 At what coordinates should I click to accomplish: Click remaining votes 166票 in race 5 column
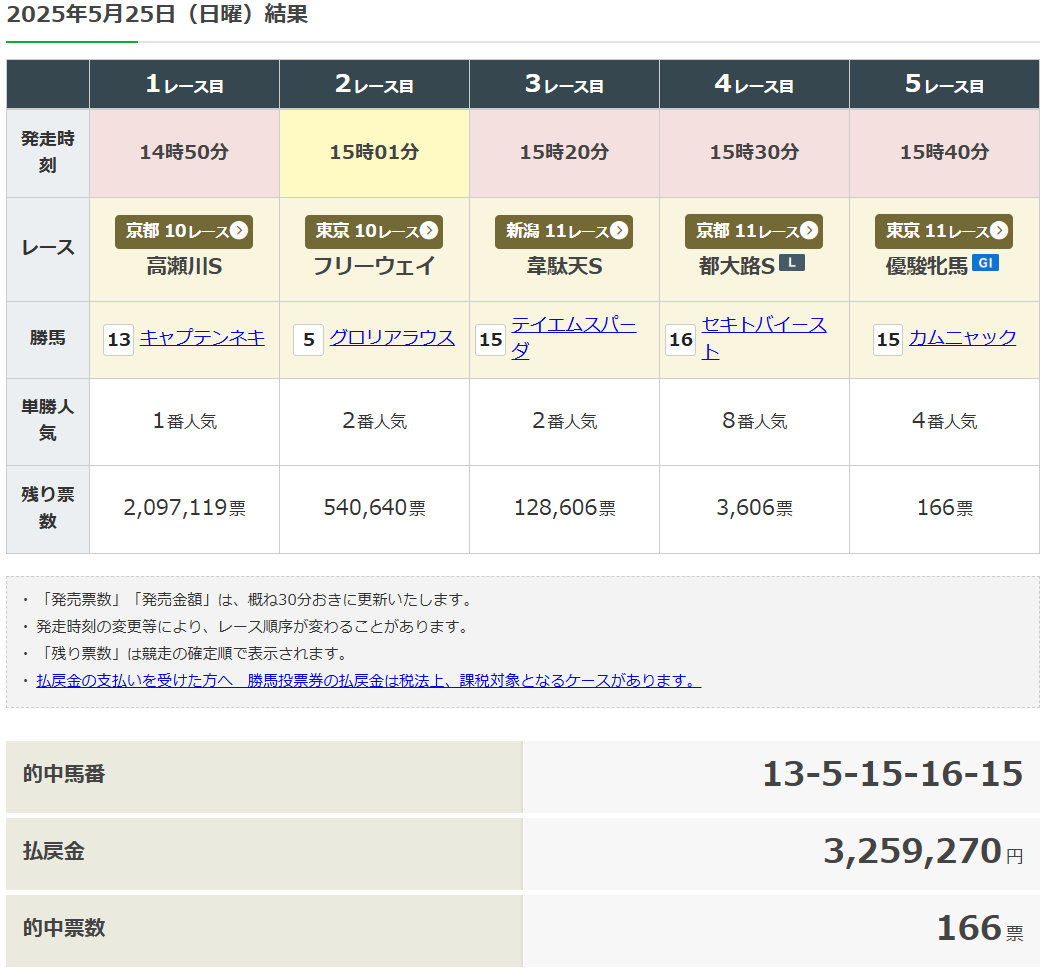pyautogui.click(x=945, y=508)
